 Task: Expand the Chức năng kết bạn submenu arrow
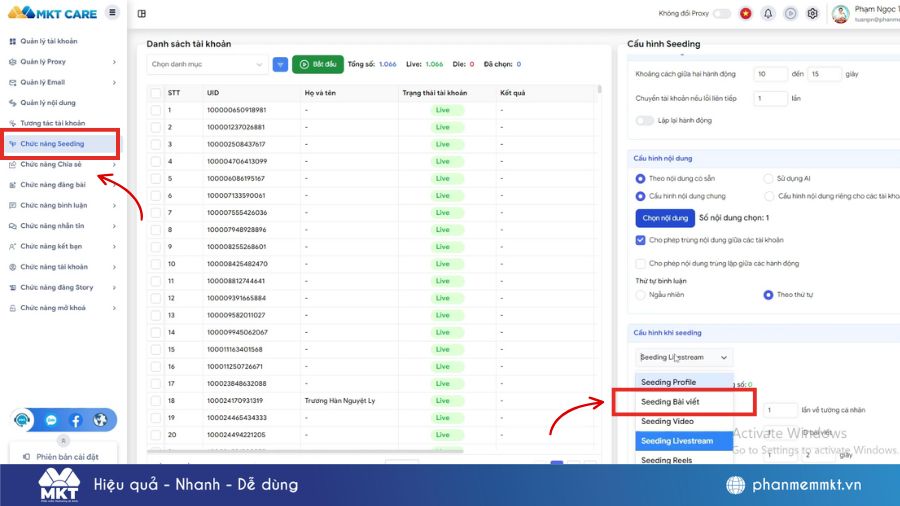tap(114, 247)
